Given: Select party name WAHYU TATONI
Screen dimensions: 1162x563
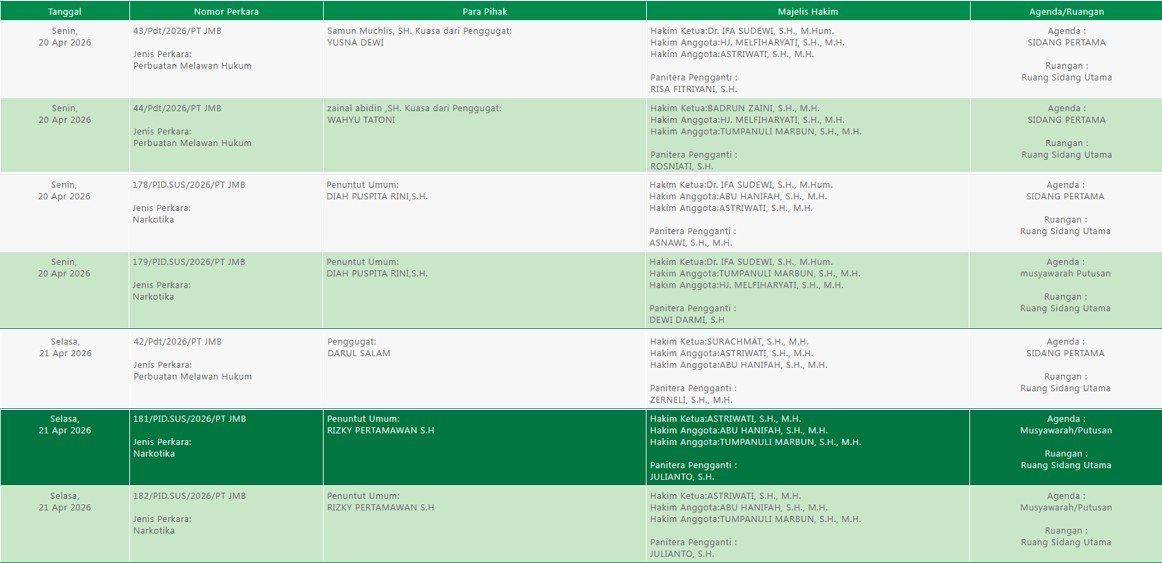Looking at the screenshot, I should pos(361,120).
